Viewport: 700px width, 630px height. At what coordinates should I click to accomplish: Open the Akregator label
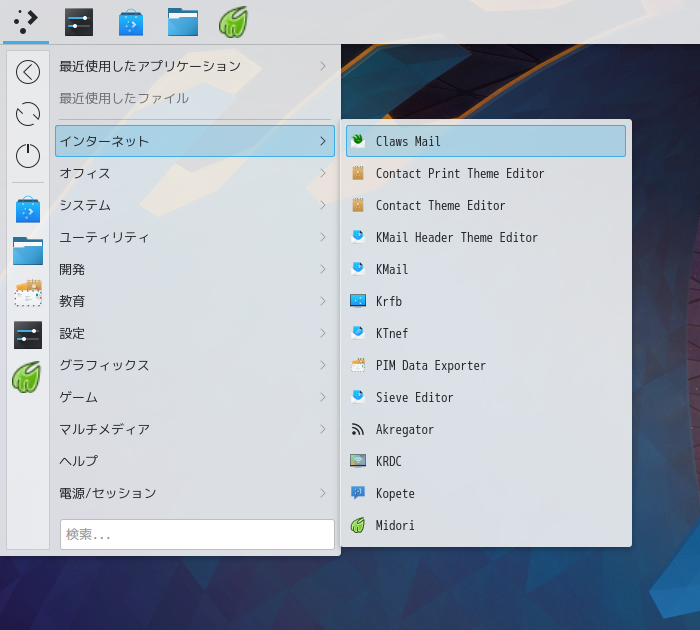(405, 429)
